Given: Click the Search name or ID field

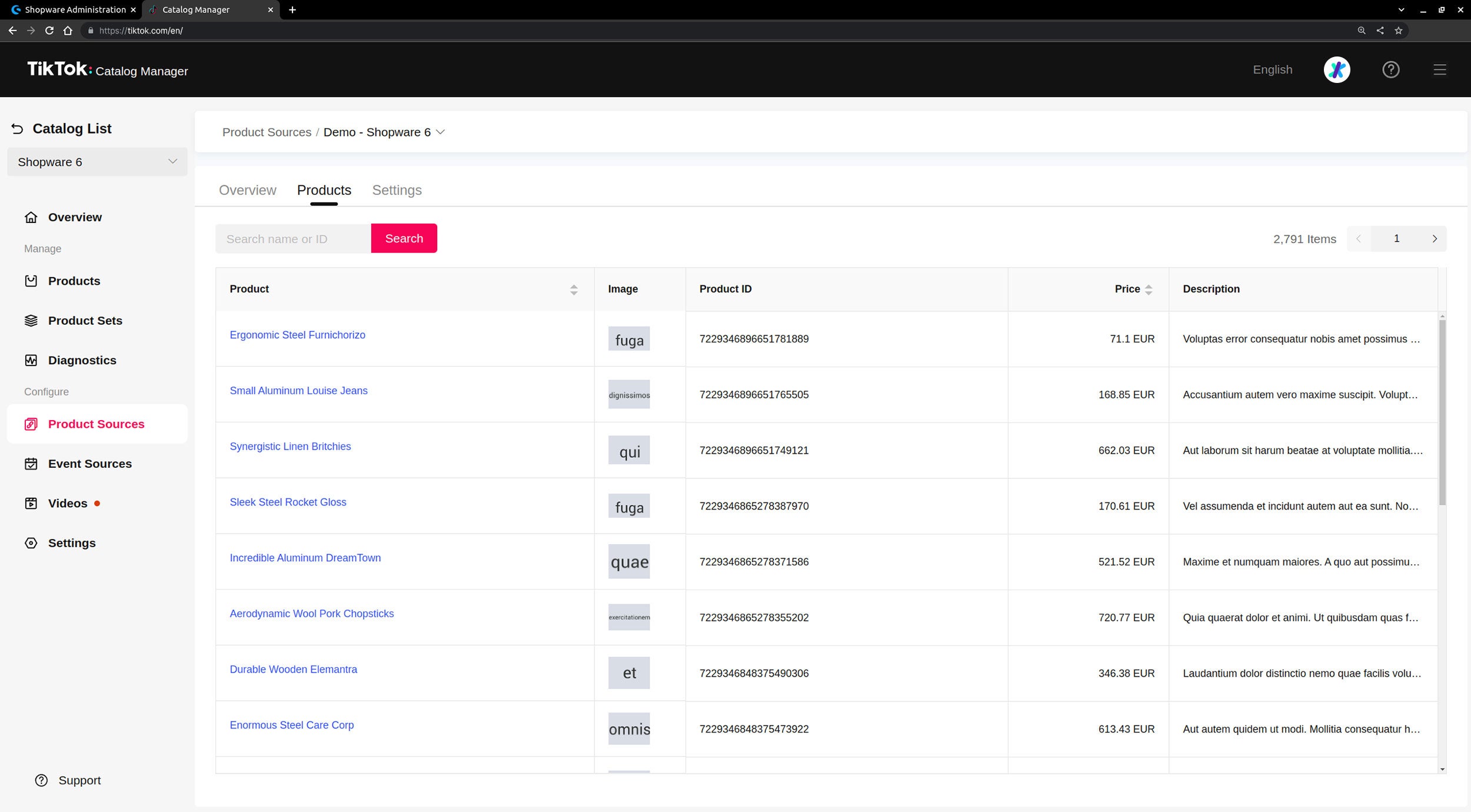Looking at the screenshot, I should pos(293,238).
